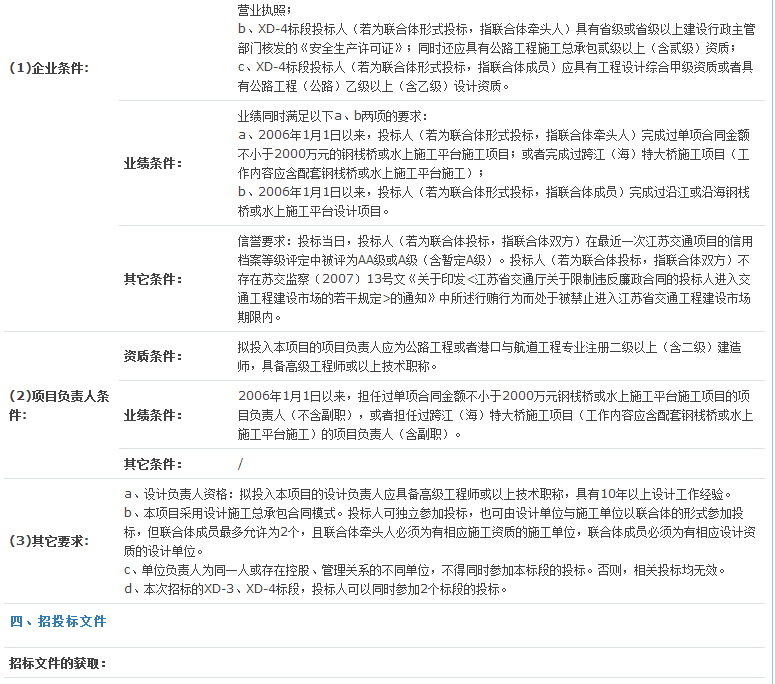This screenshot has height=684, width=775.
Task: Click the "/" cell value
Action: click(241, 464)
